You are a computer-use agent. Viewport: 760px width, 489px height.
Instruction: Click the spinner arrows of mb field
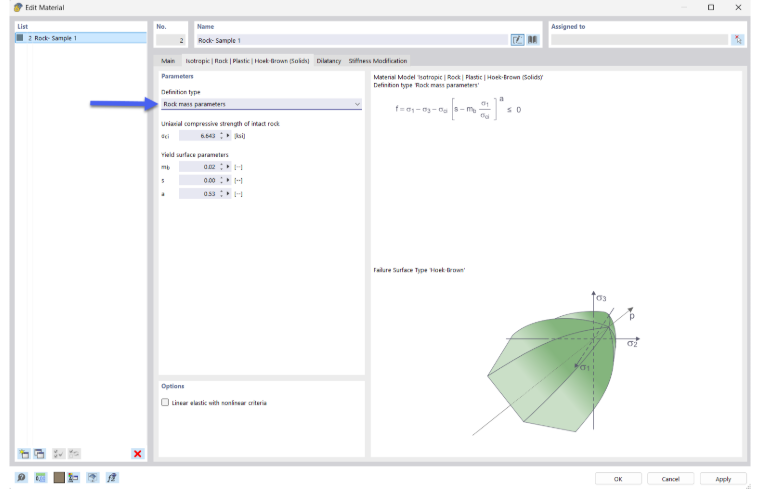[x=222, y=167]
